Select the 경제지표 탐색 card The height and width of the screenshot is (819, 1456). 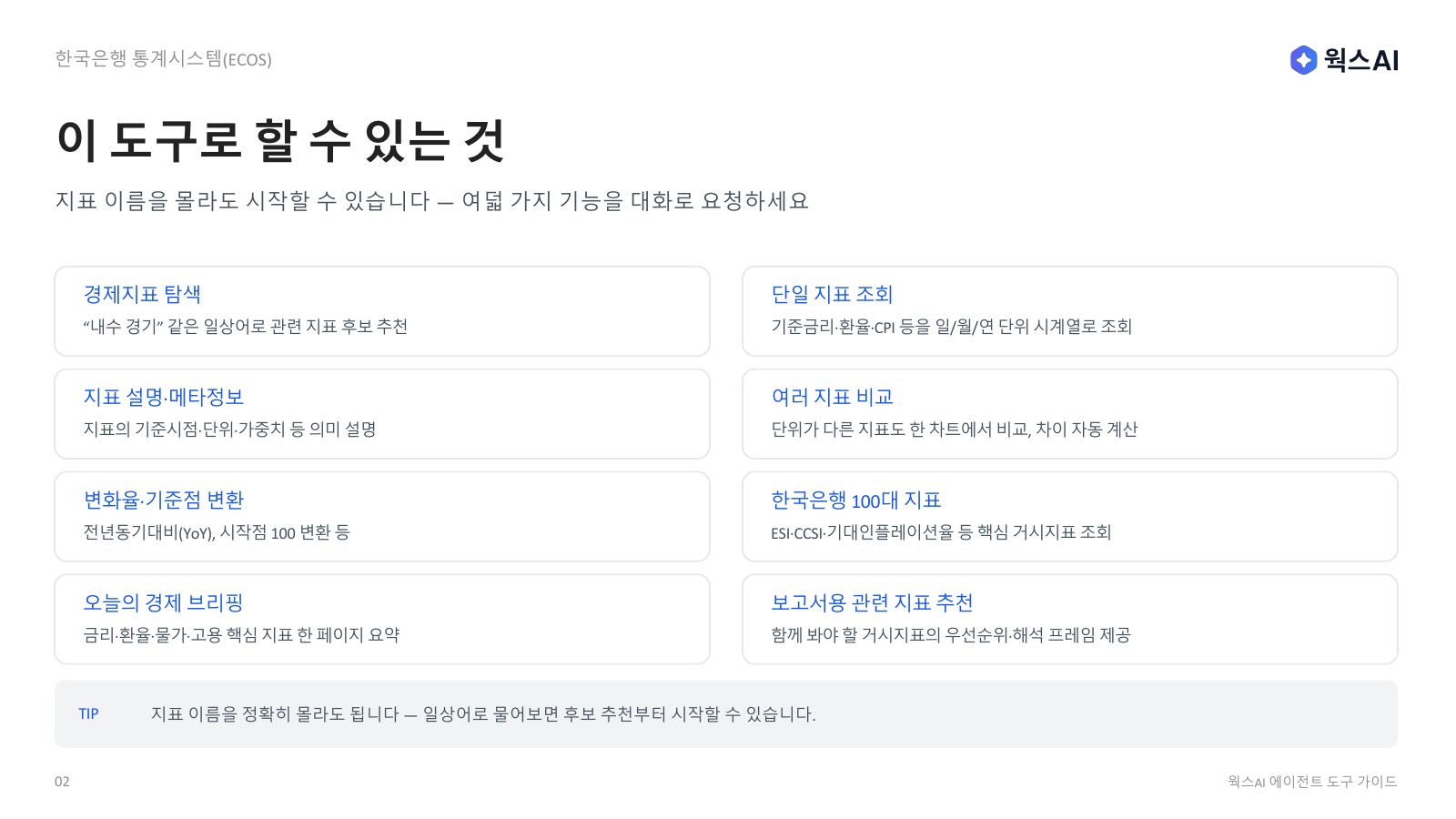click(382, 311)
